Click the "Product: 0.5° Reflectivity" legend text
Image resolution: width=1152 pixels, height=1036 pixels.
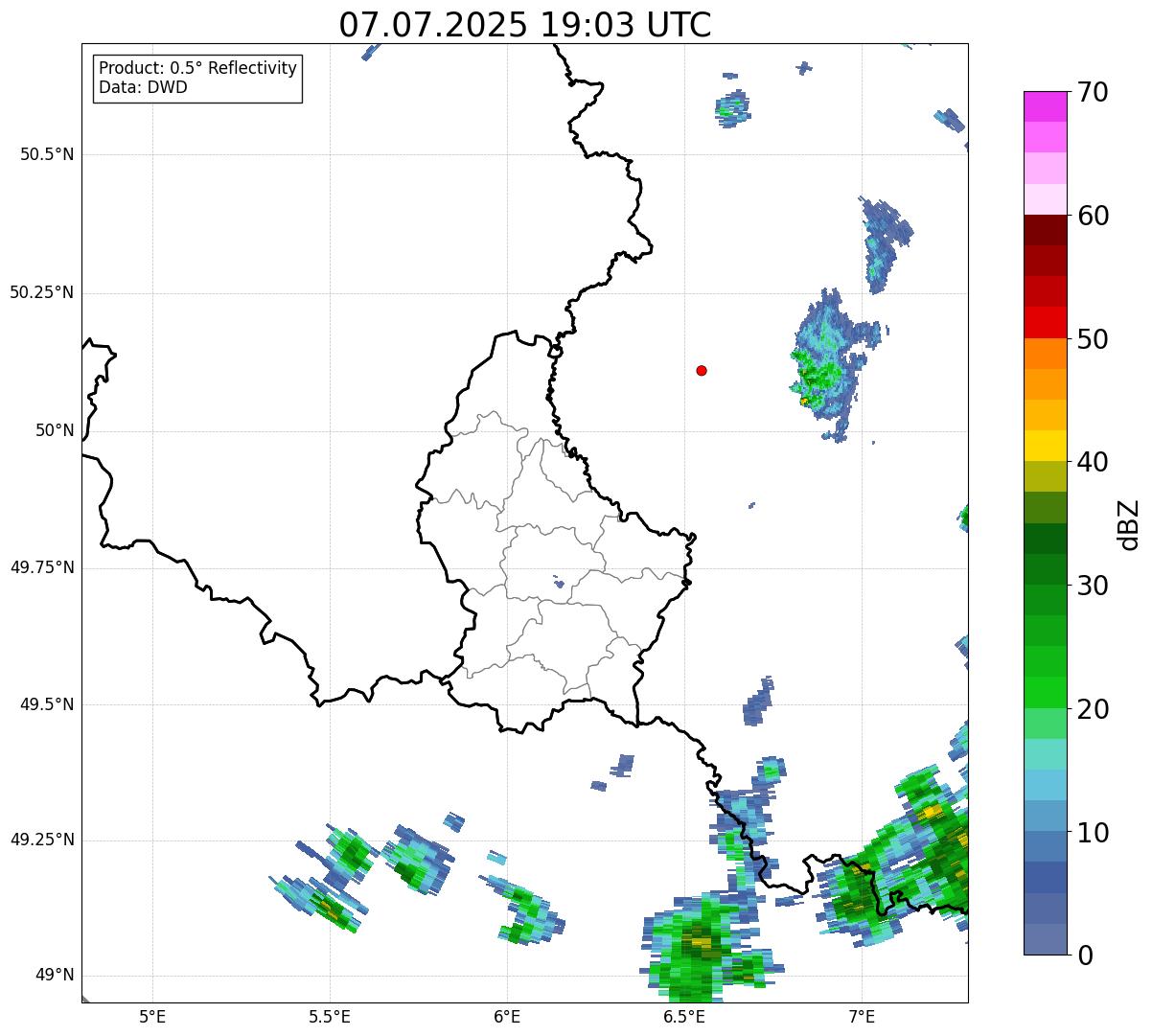pos(197,69)
